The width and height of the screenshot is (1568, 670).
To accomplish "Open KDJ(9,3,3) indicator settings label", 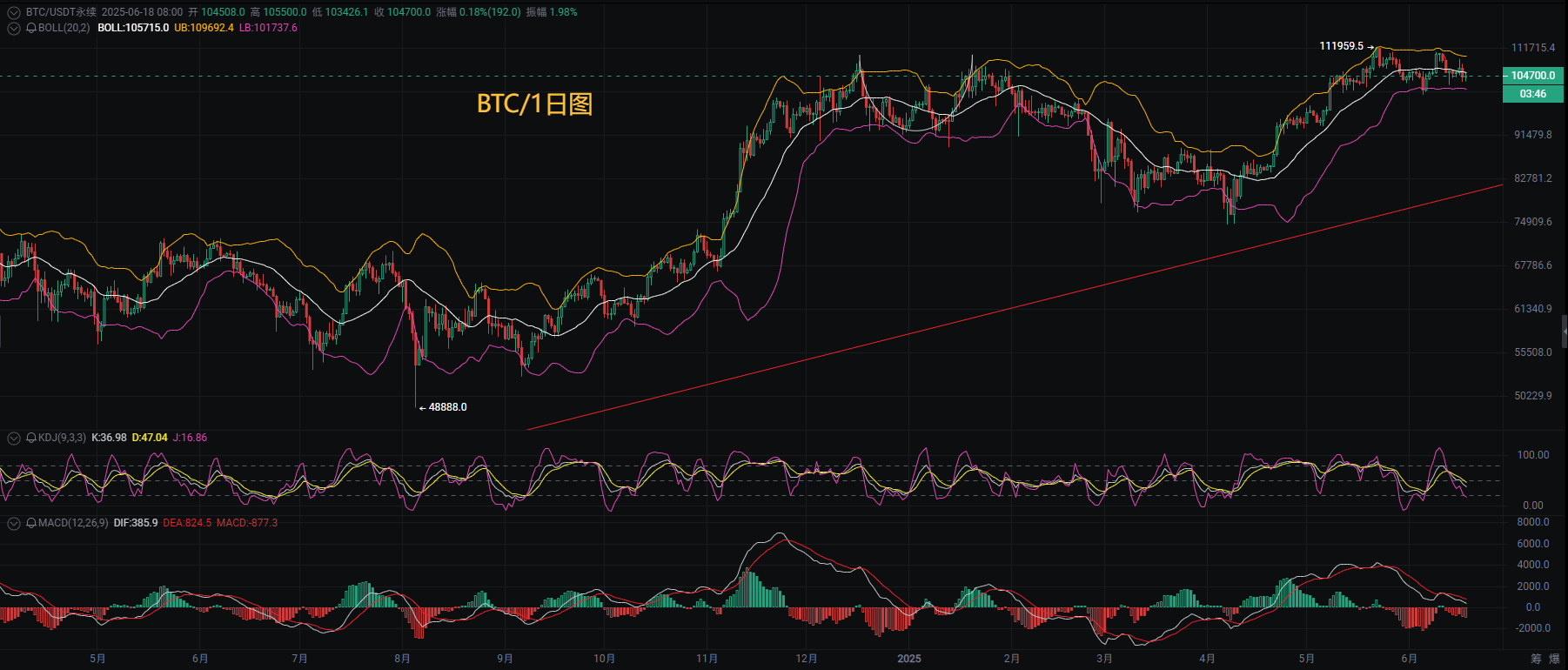I will pyautogui.click(x=62, y=438).
